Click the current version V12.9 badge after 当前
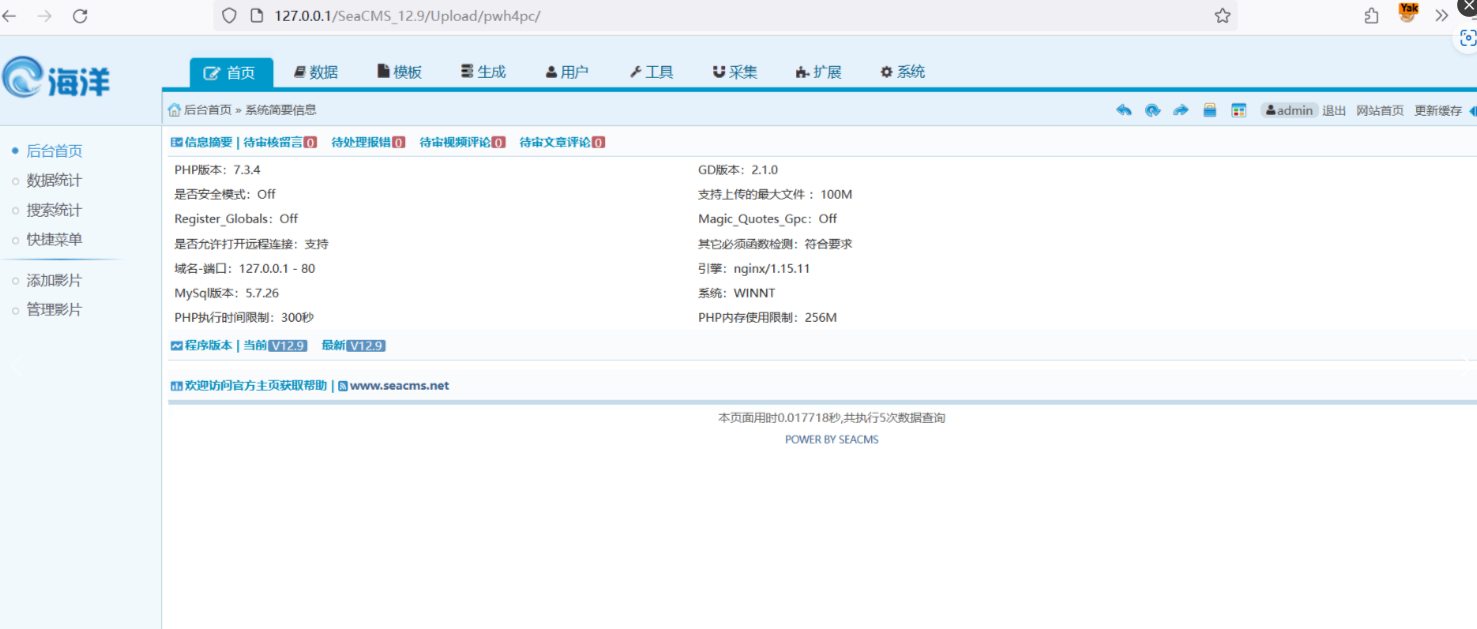 (287, 346)
